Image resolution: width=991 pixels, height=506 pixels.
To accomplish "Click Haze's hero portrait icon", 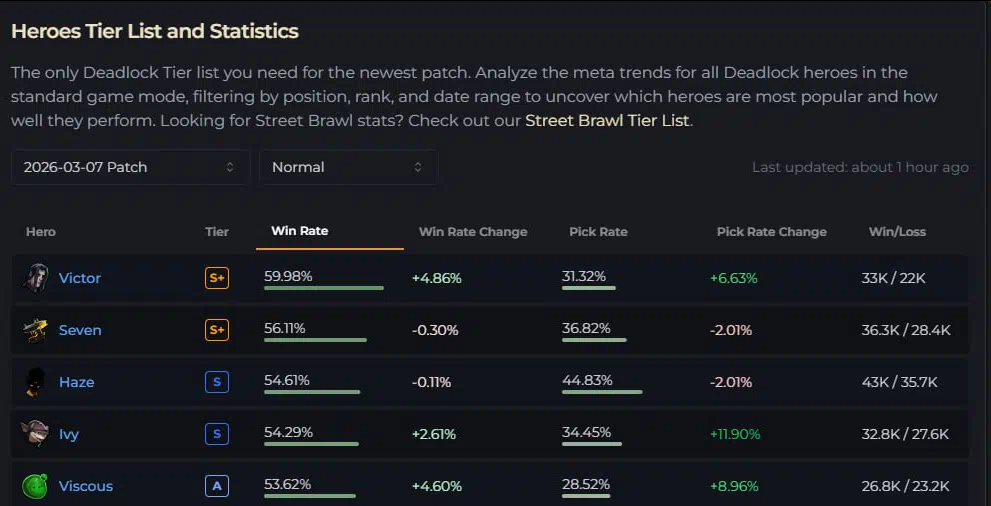I will pos(36,382).
